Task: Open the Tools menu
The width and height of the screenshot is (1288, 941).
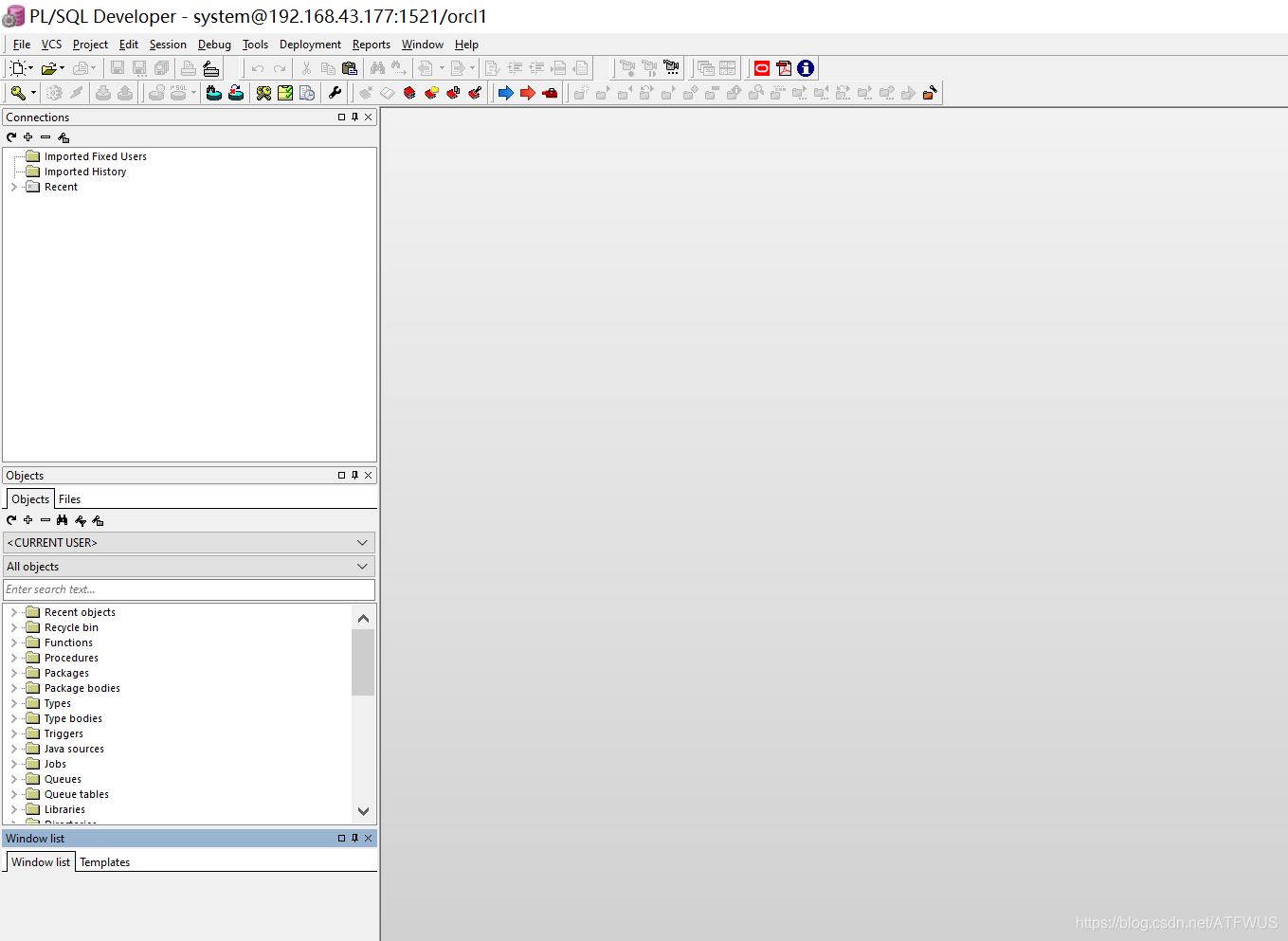Action: [x=255, y=45]
